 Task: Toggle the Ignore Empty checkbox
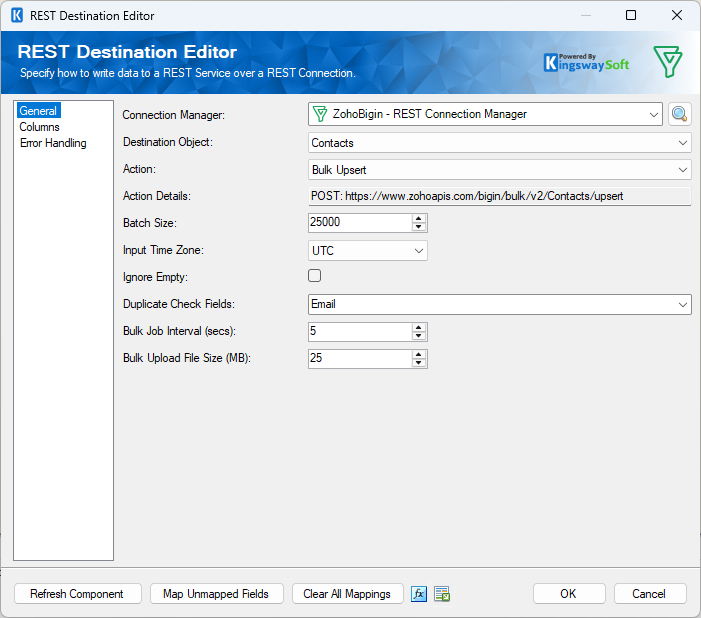click(x=314, y=275)
